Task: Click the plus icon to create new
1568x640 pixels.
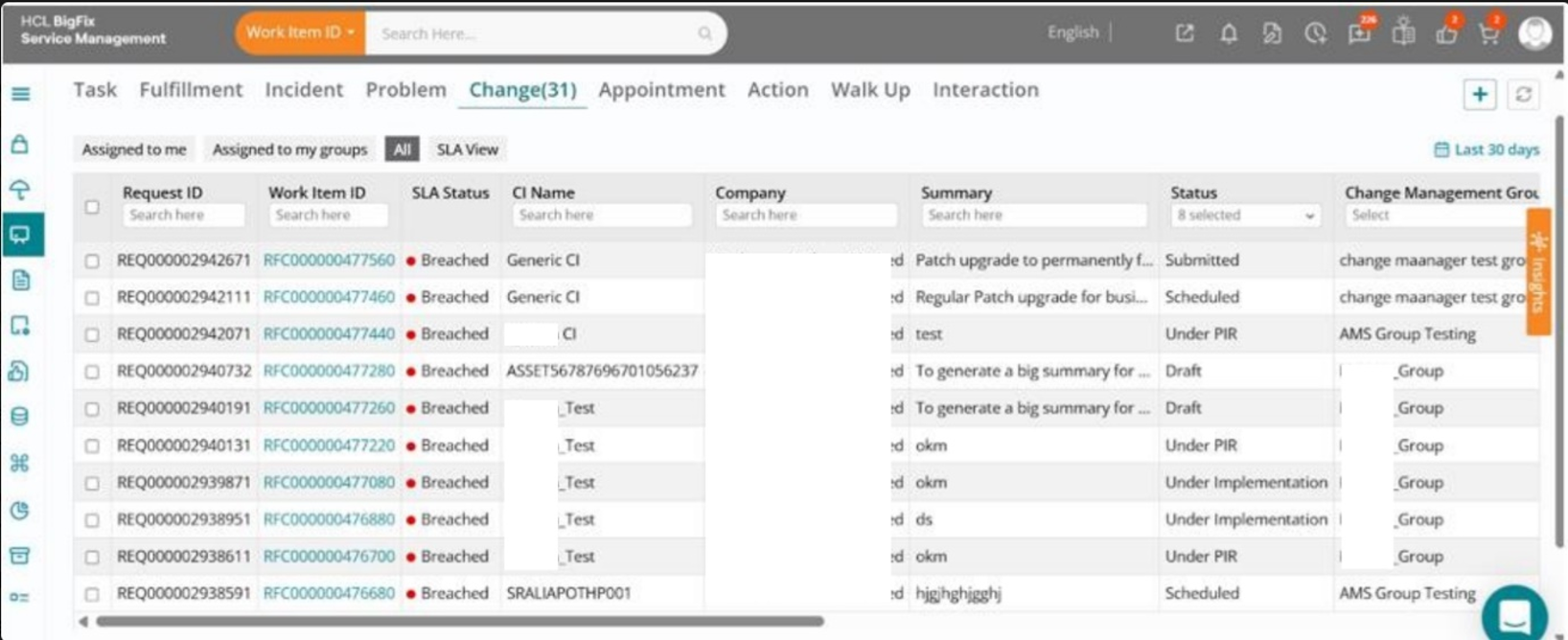Action: pyautogui.click(x=1480, y=94)
